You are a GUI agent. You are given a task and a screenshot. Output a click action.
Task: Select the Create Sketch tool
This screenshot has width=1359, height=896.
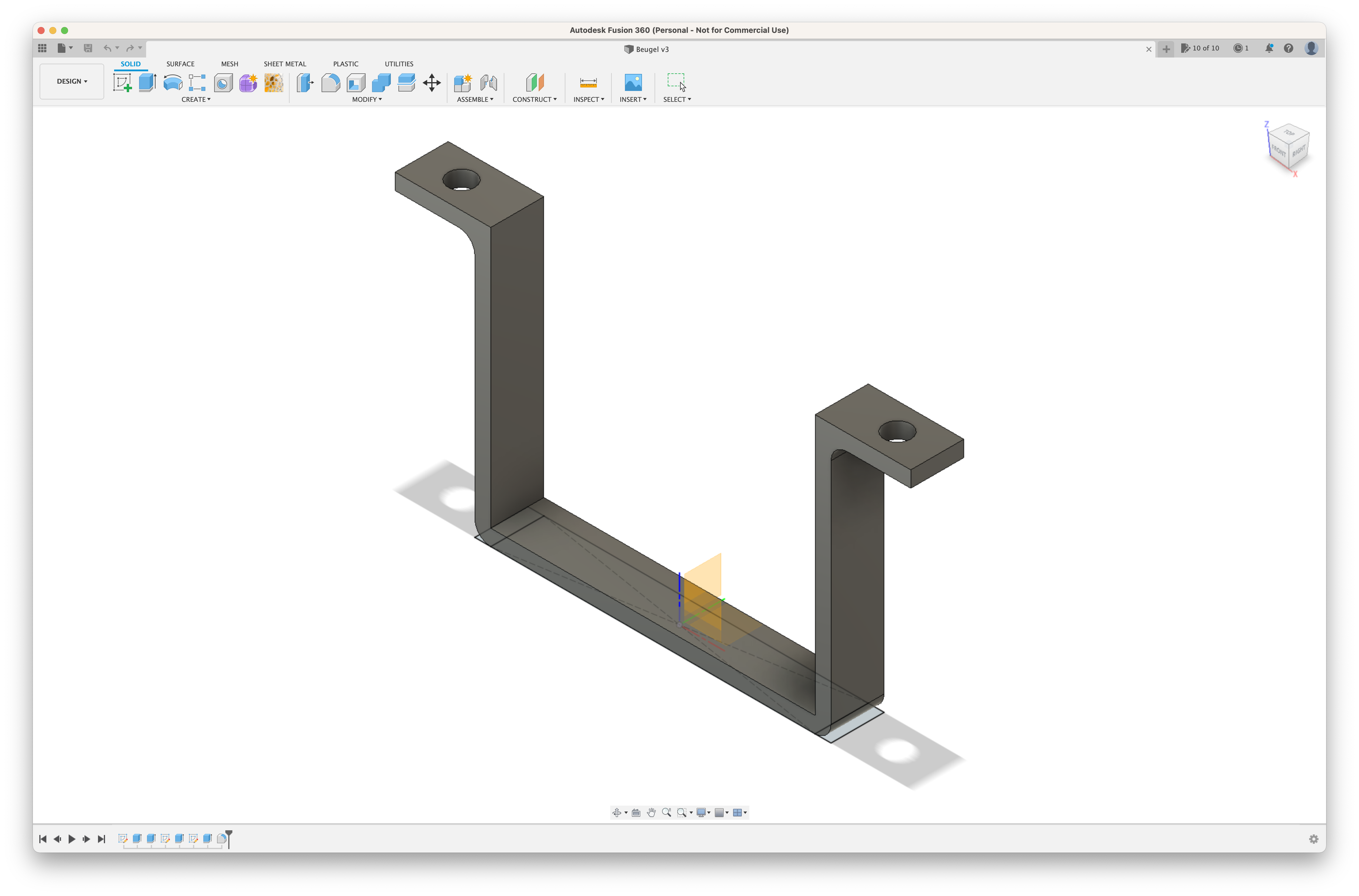click(122, 83)
